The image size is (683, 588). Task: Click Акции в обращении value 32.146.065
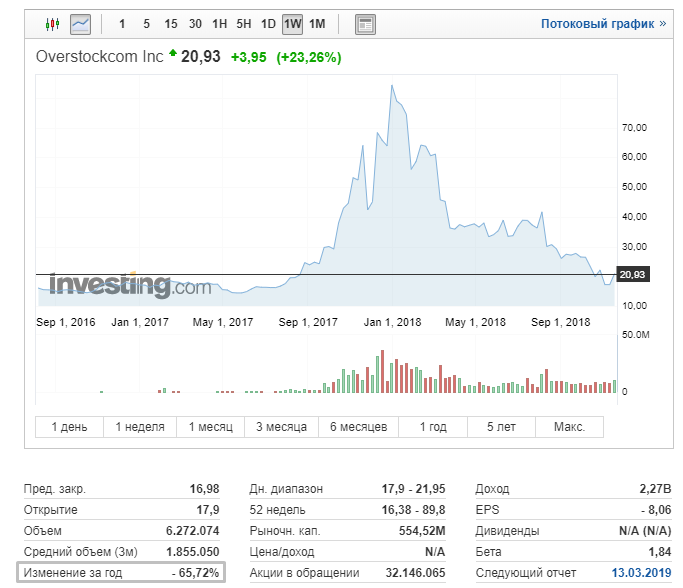pyautogui.click(x=415, y=572)
